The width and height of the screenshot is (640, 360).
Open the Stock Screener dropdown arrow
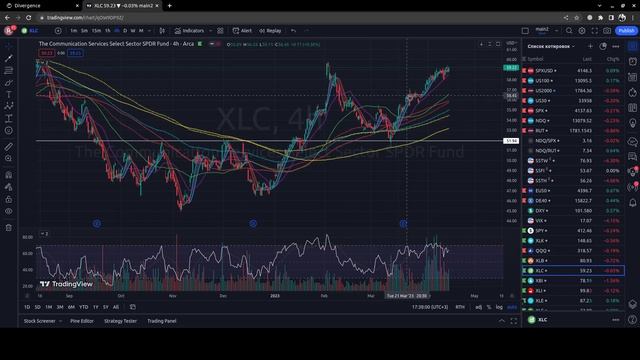(x=60, y=321)
